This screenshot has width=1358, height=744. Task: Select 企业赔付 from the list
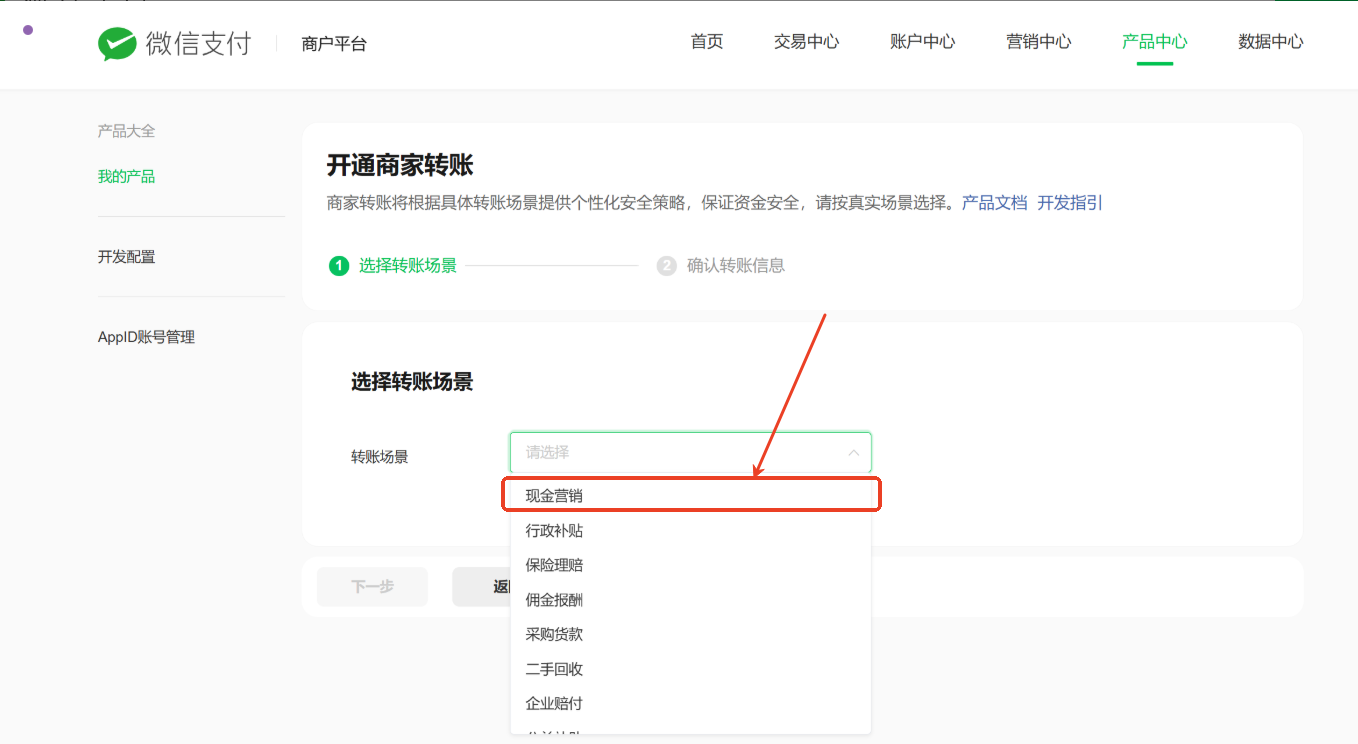point(690,703)
